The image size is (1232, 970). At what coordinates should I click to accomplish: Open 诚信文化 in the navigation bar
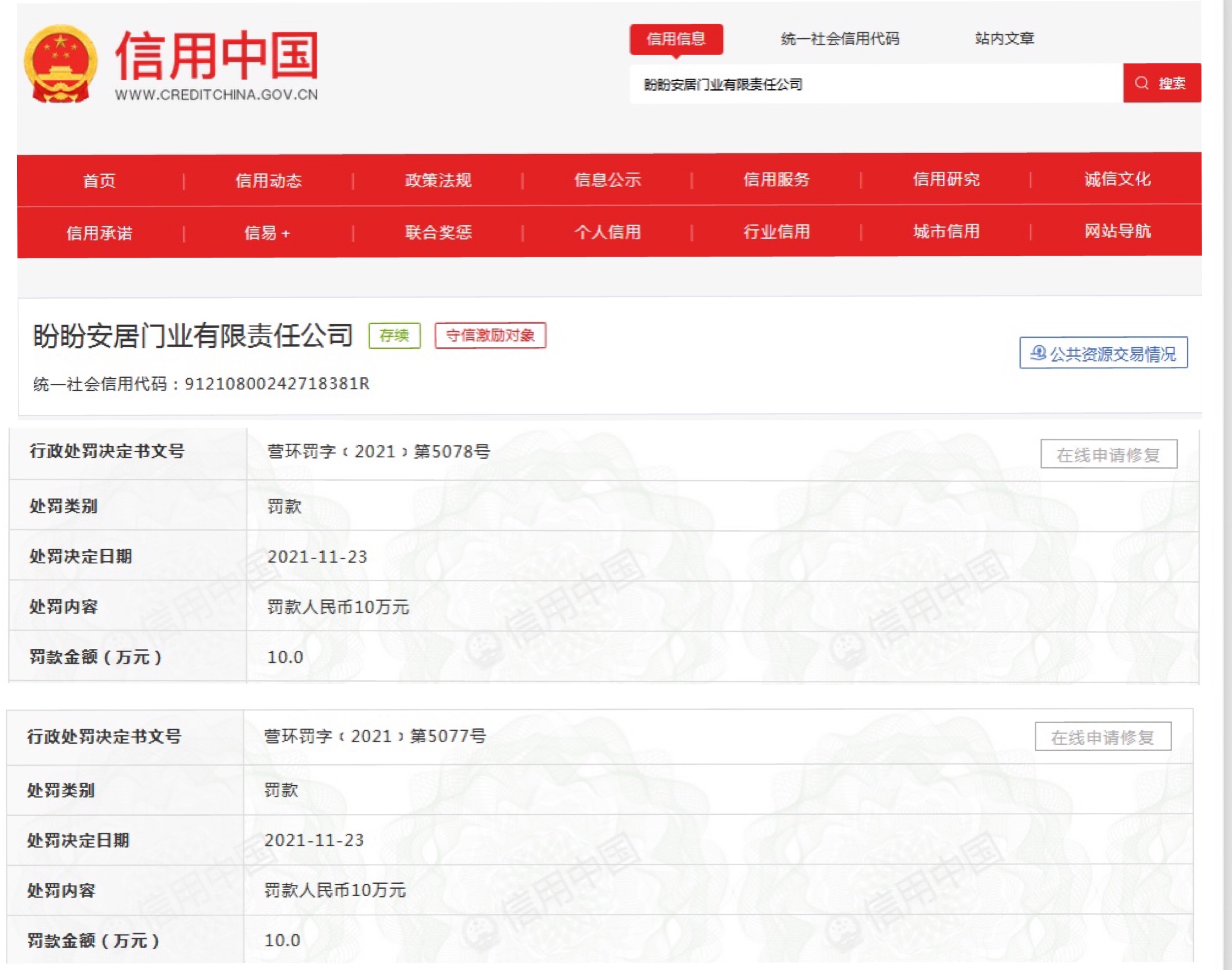tap(1117, 179)
